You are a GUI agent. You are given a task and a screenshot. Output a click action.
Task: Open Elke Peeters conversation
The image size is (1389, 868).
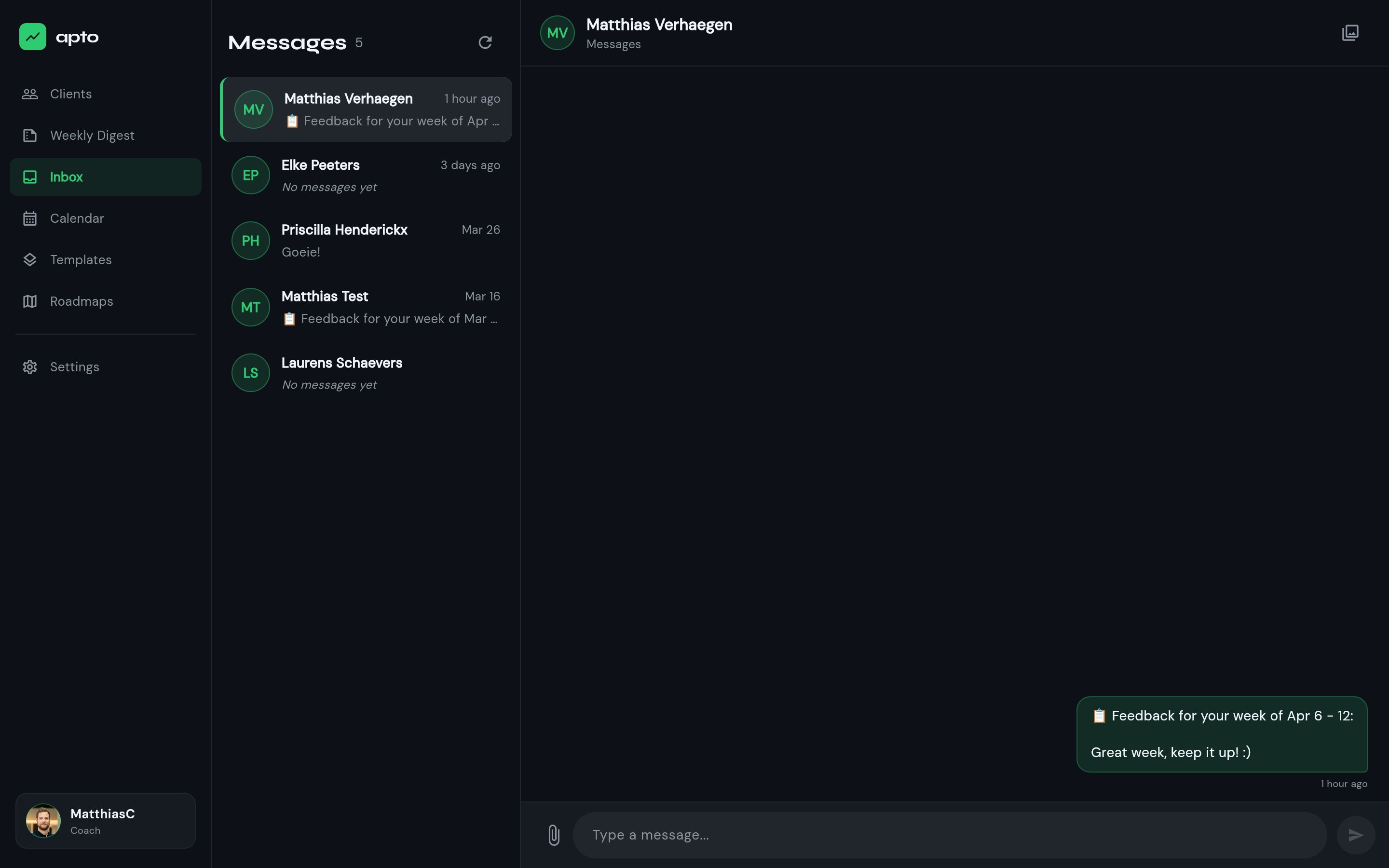click(366, 176)
